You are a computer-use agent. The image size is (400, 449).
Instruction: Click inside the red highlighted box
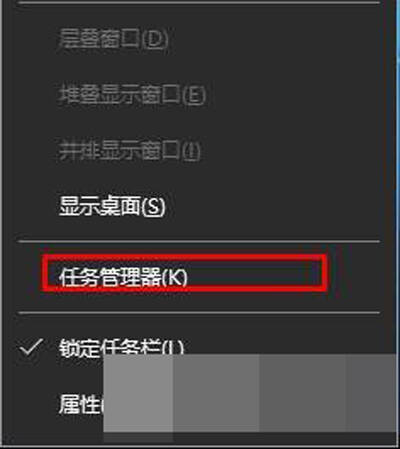(184, 273)
